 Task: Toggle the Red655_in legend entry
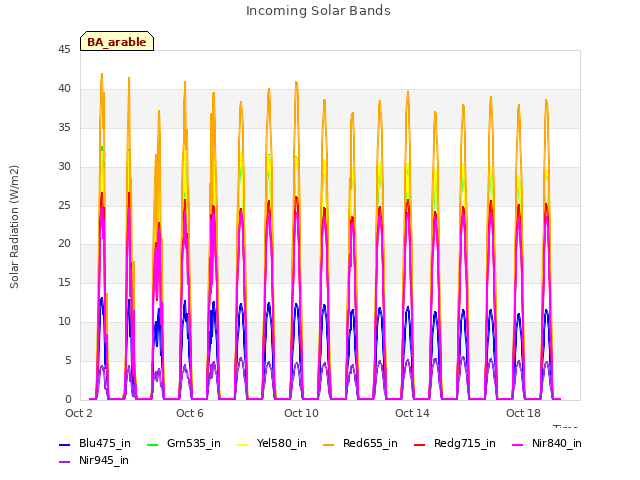click(360, 444)
